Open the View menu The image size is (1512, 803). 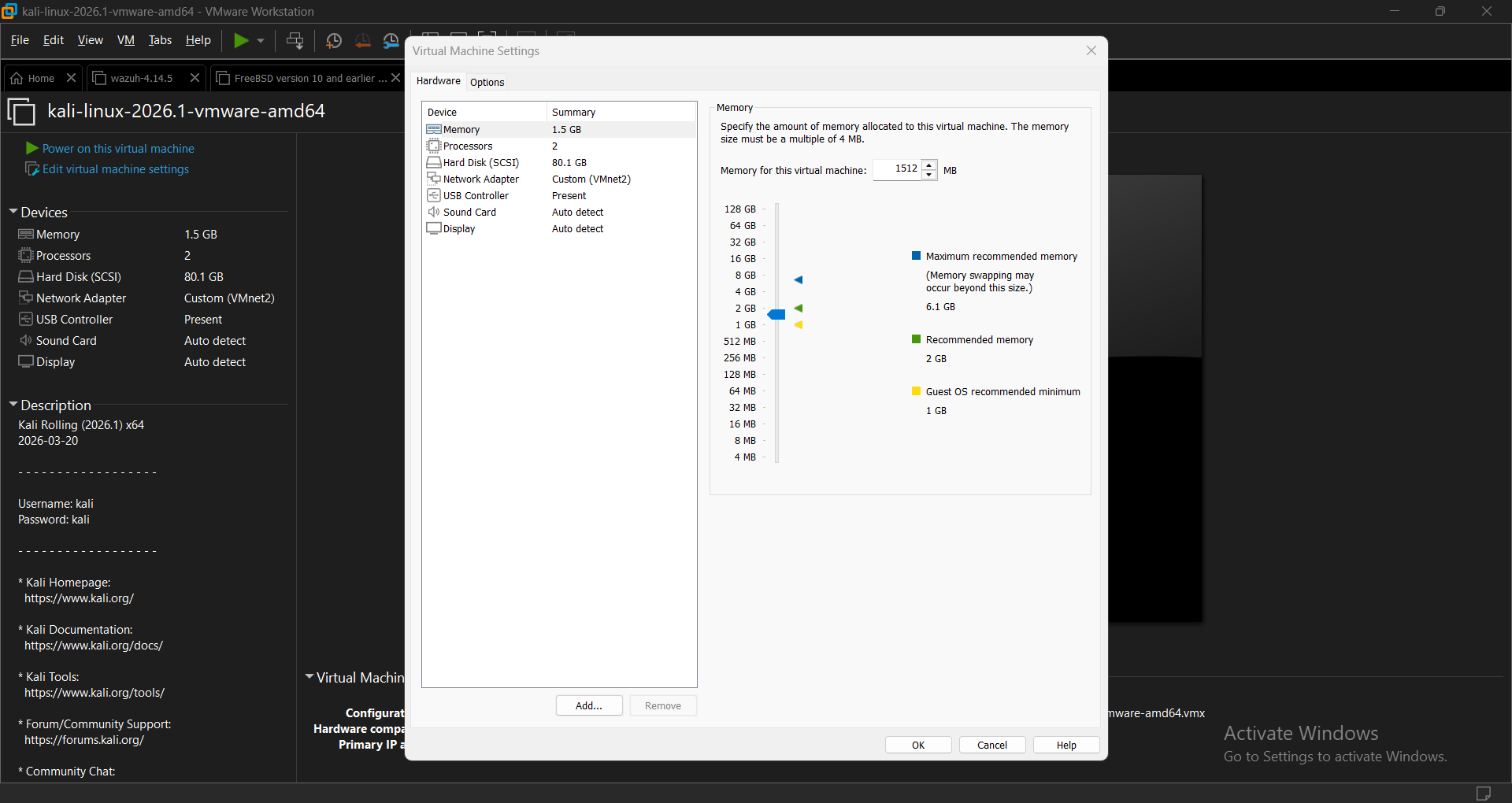[90, 40]
